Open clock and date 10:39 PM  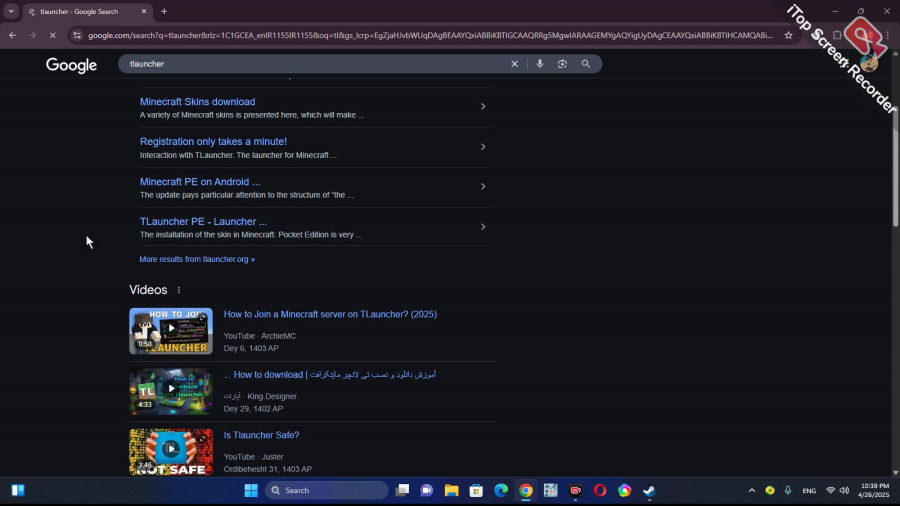(x=873, y=491)
